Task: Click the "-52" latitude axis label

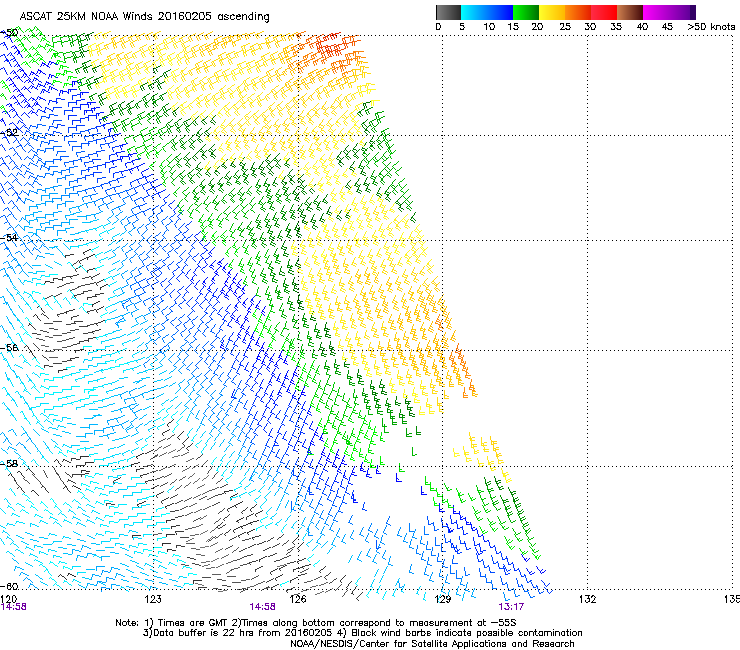Action: pos(9,133)
